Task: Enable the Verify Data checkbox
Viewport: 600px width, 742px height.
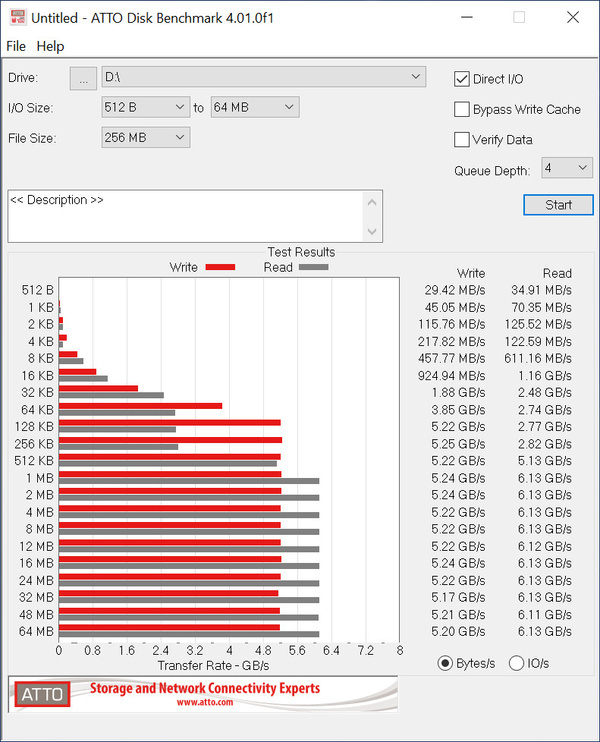Action: pyautogui.click(x=462, y=140)
